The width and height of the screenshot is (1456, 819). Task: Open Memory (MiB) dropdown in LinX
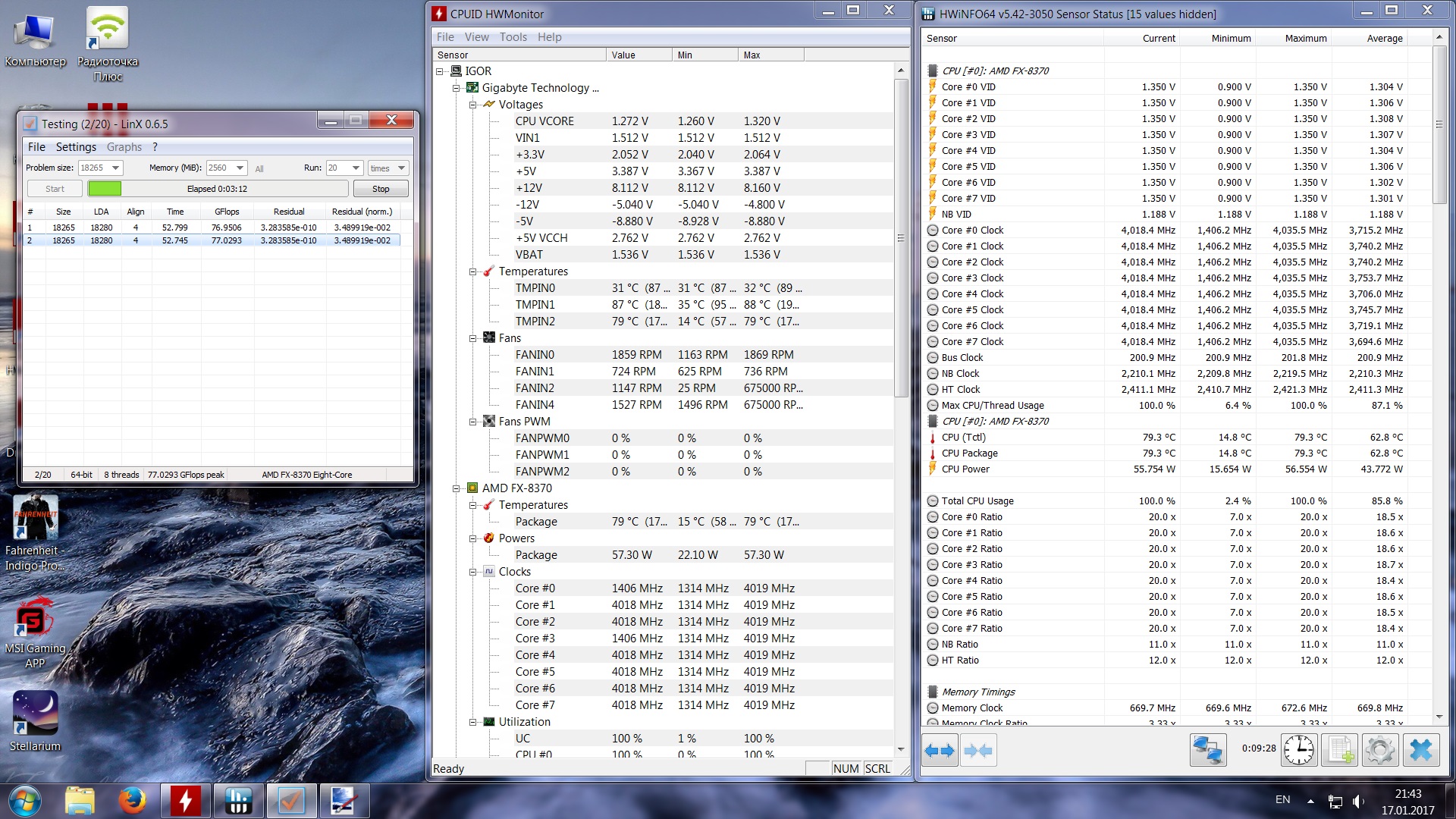(240, 168)
